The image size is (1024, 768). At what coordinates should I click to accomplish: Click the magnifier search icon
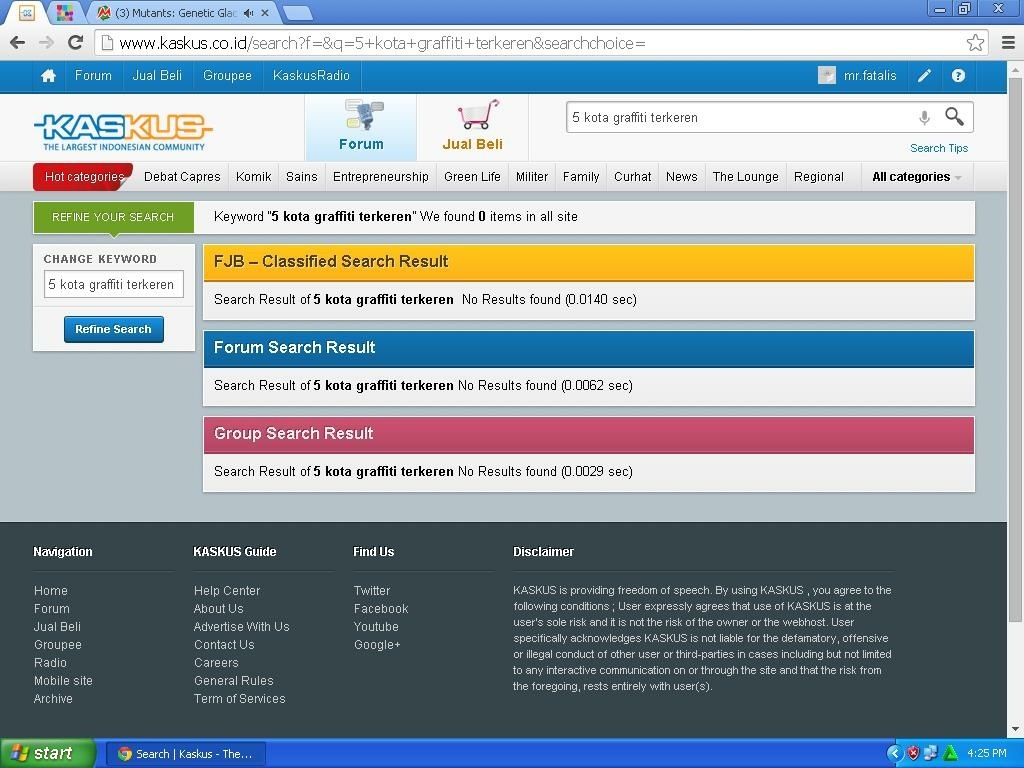click(955, 117)
